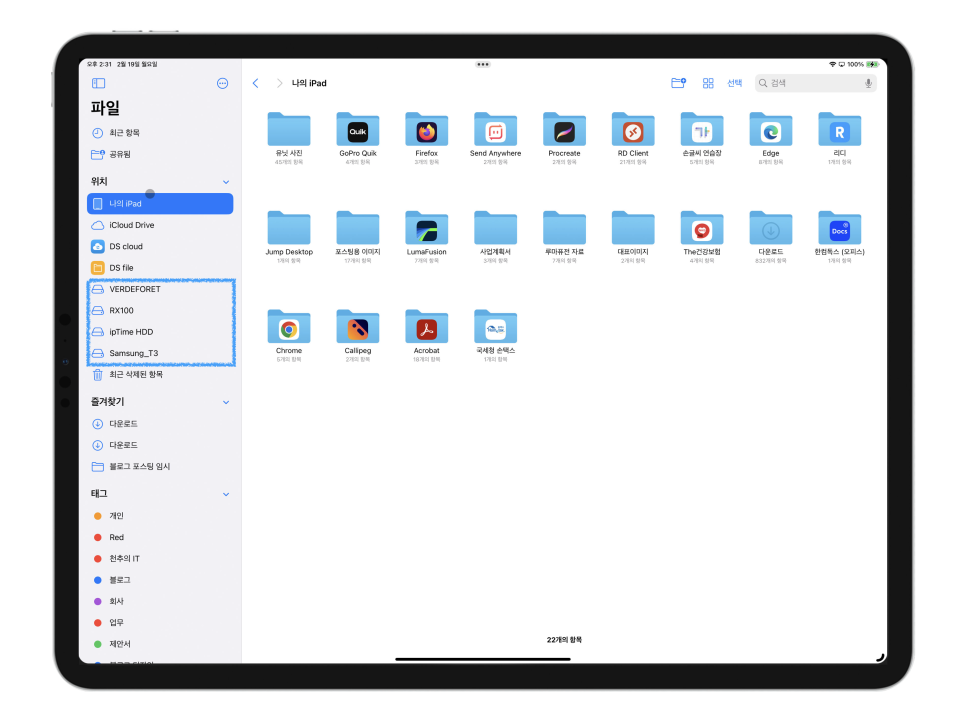Select DS cloud location

tap(160, 246)
